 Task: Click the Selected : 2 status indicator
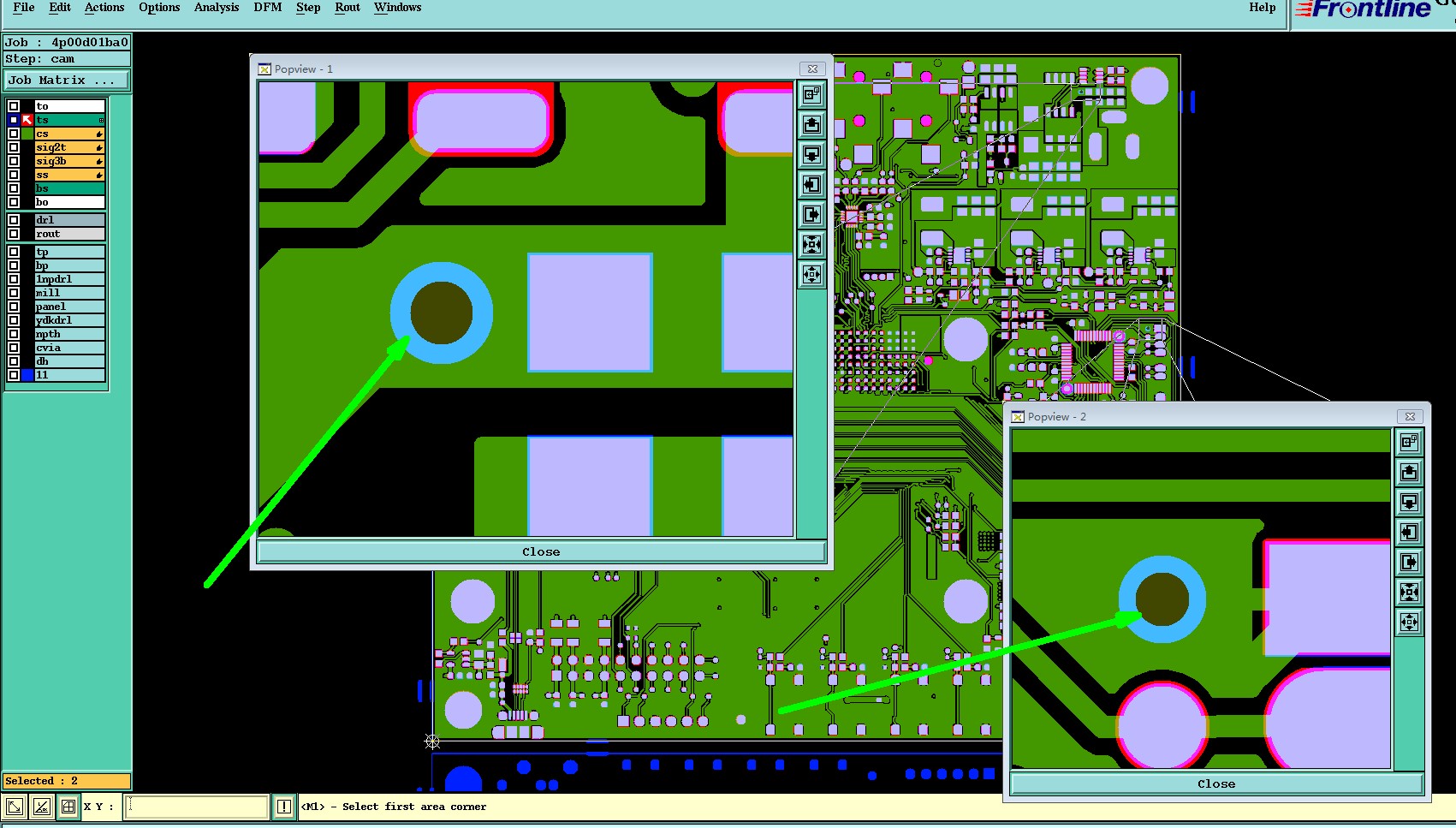pos(67,781)
